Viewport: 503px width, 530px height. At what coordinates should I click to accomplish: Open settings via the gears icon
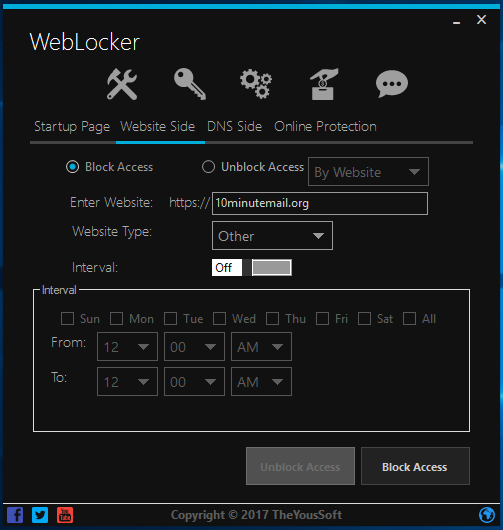coord(256,84)
